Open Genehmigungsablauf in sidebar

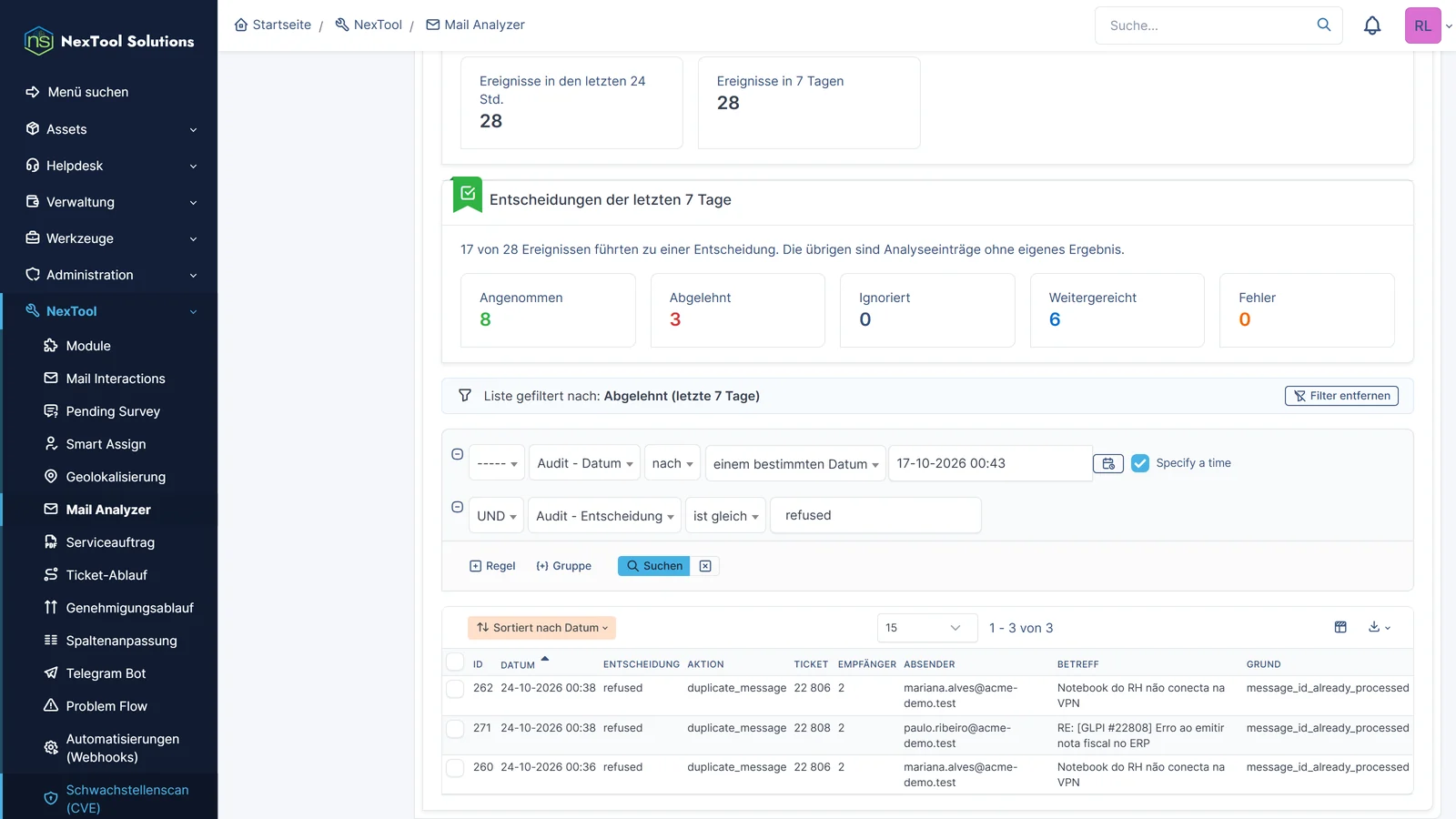click(x=129, y=608)
